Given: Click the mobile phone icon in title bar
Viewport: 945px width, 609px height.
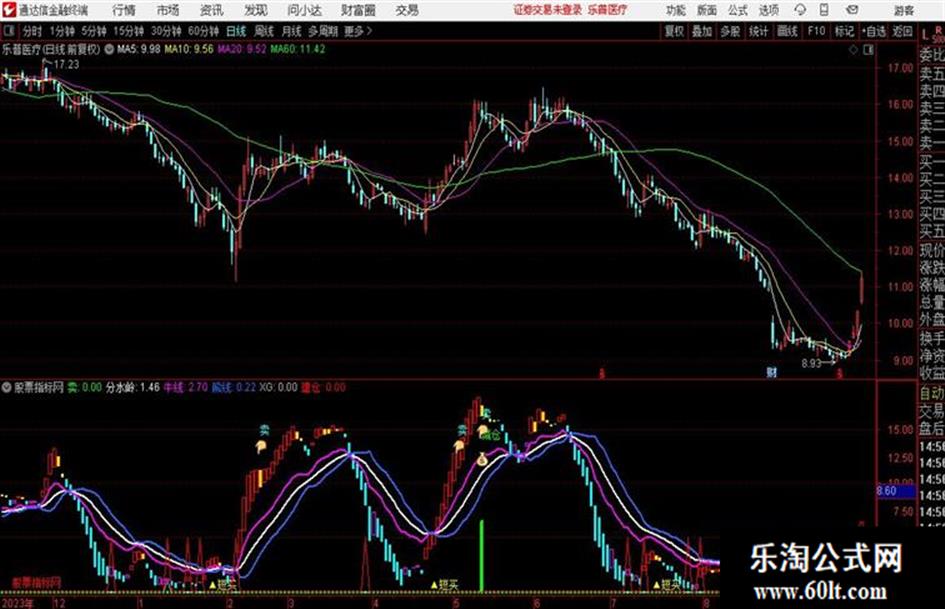Looking at the screenshot, I should click(x=824, y=10).
